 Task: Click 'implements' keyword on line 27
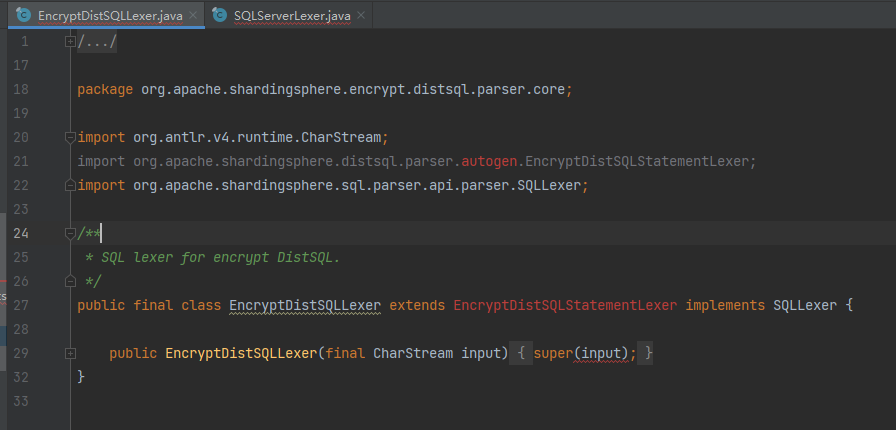coord(725,305)
